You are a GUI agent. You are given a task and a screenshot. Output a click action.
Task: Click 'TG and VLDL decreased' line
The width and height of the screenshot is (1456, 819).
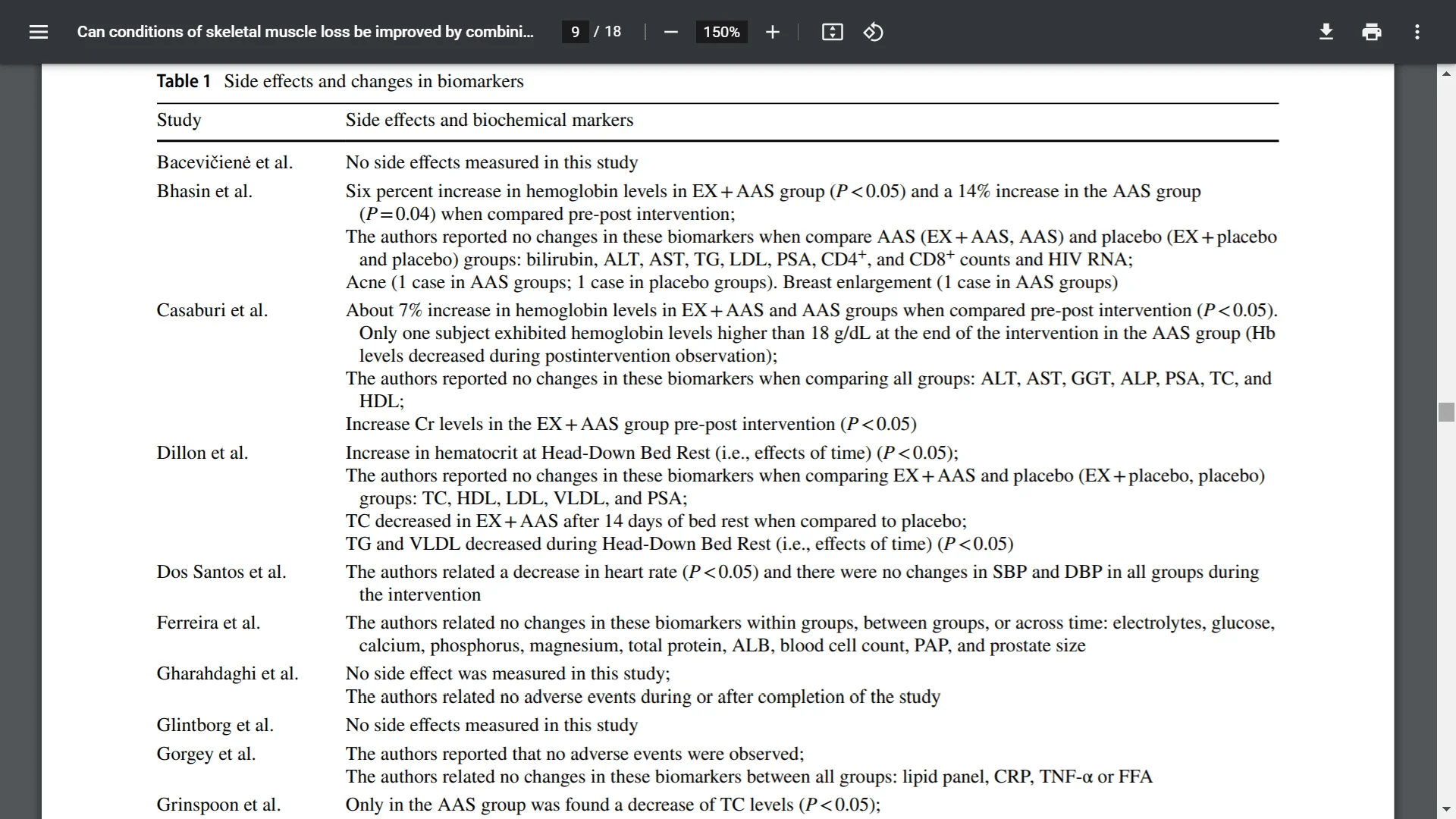679,544
